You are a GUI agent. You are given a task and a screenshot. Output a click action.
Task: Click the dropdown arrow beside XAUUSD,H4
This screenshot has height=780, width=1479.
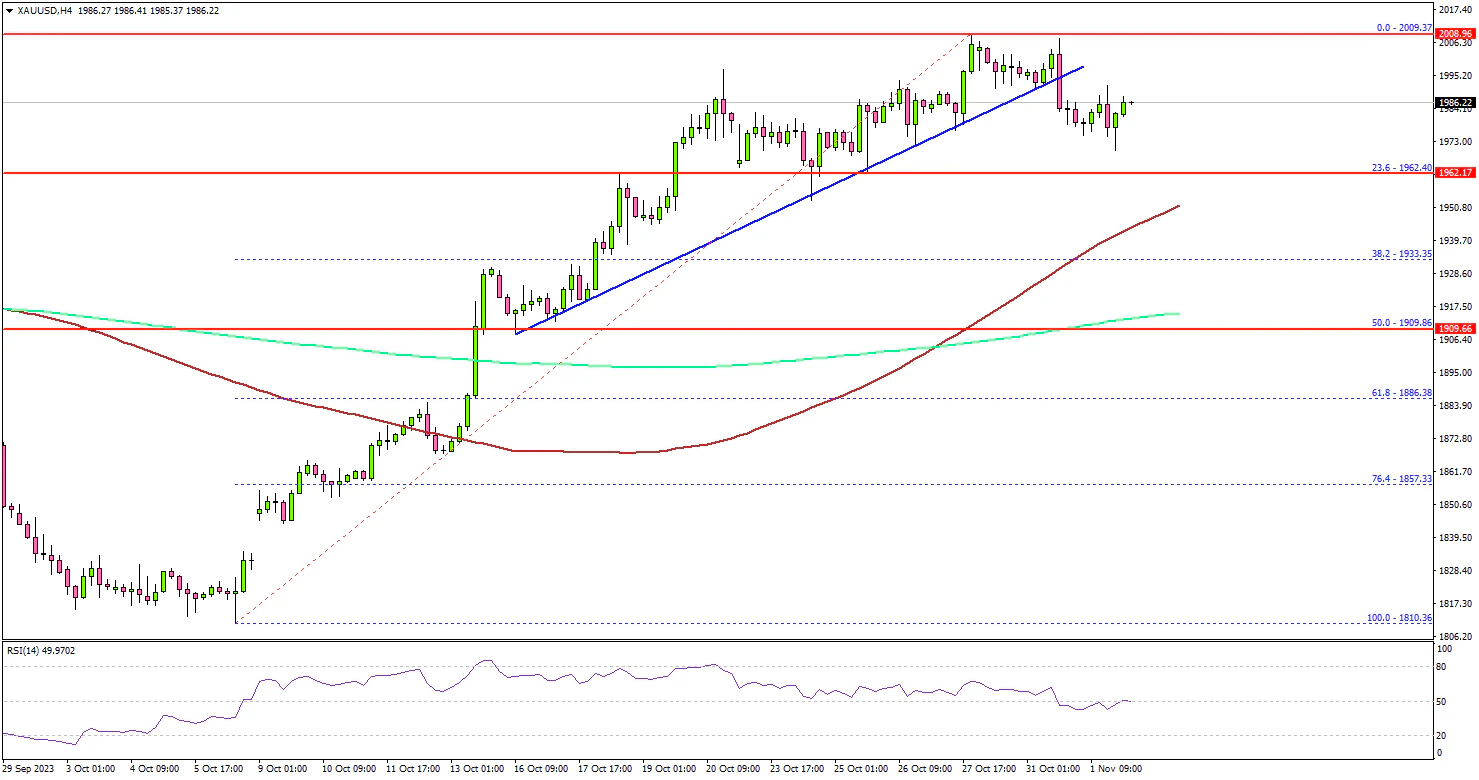point(7,10)
